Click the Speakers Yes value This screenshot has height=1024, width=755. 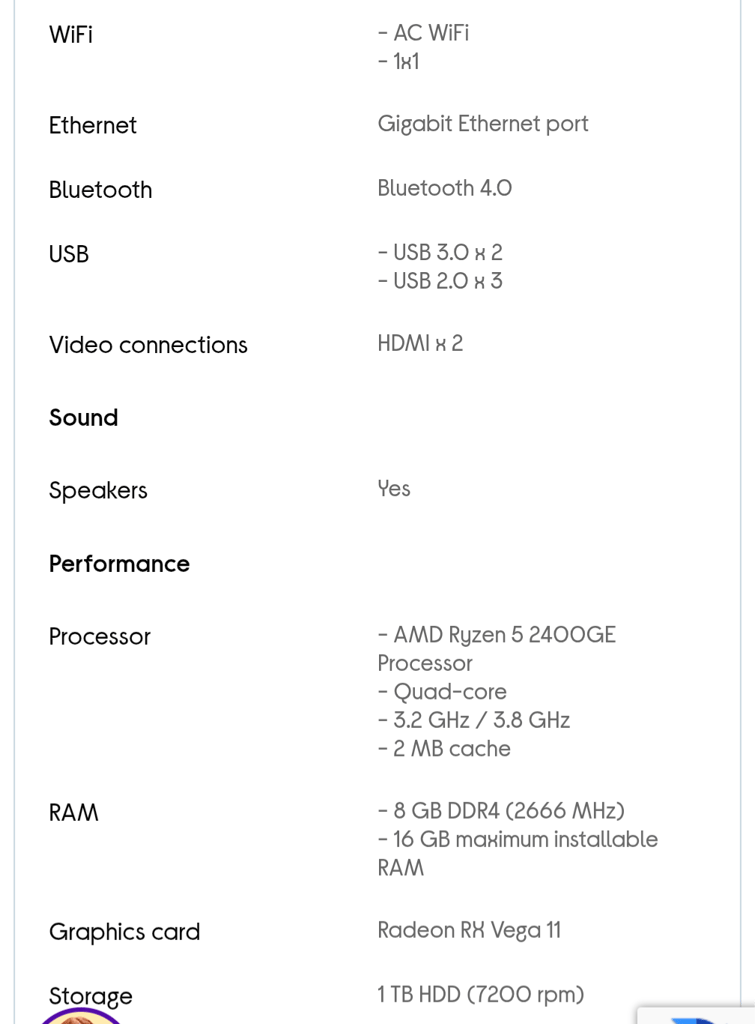(x=394, y=488)
